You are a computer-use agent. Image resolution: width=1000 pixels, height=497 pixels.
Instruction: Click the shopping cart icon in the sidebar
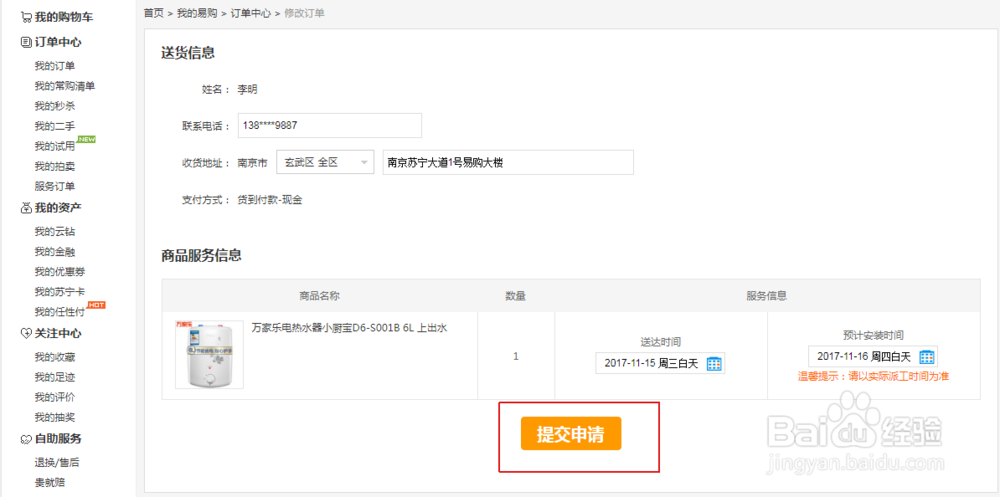pos(26,17)
